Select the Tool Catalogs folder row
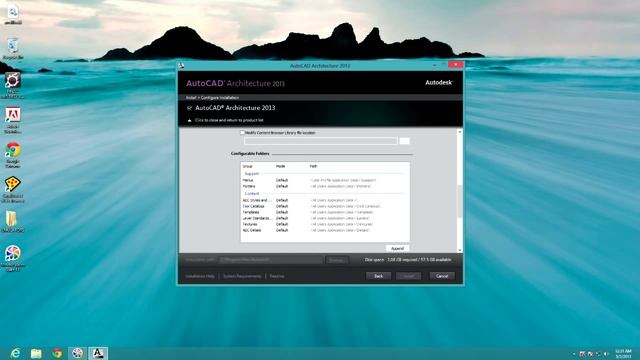Image resolution: width=640 pixels, height=360 pixels. pyautogui.click(x=325, y=207)
